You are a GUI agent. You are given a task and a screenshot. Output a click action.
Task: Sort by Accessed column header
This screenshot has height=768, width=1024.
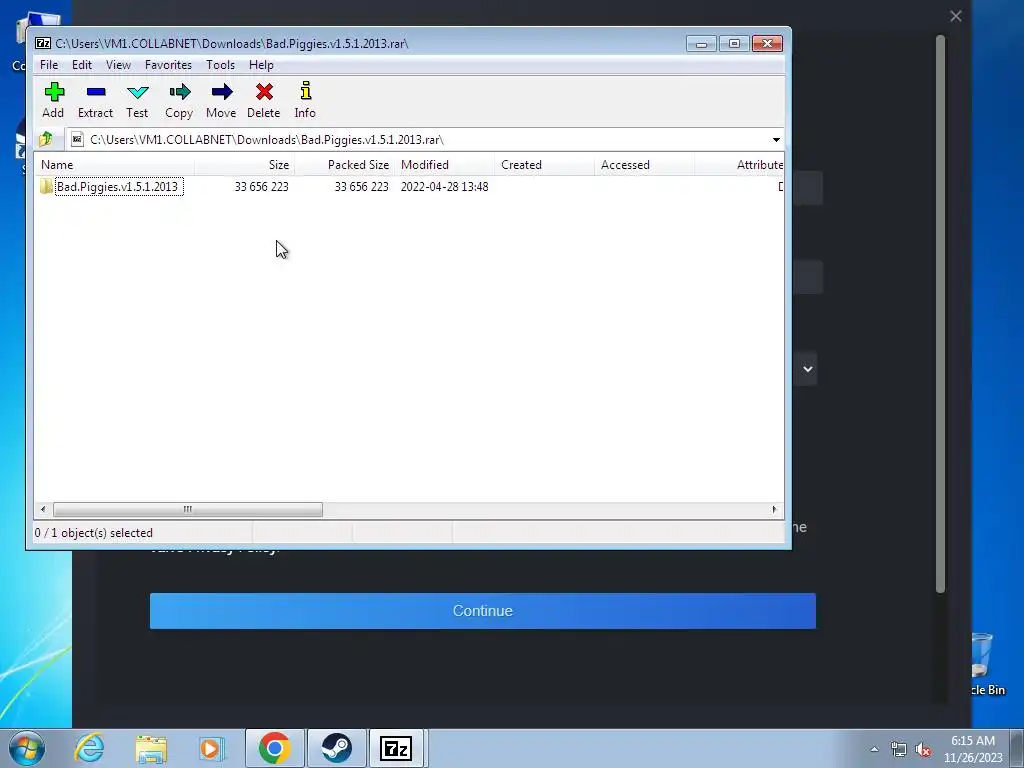[x=645, y=165]
